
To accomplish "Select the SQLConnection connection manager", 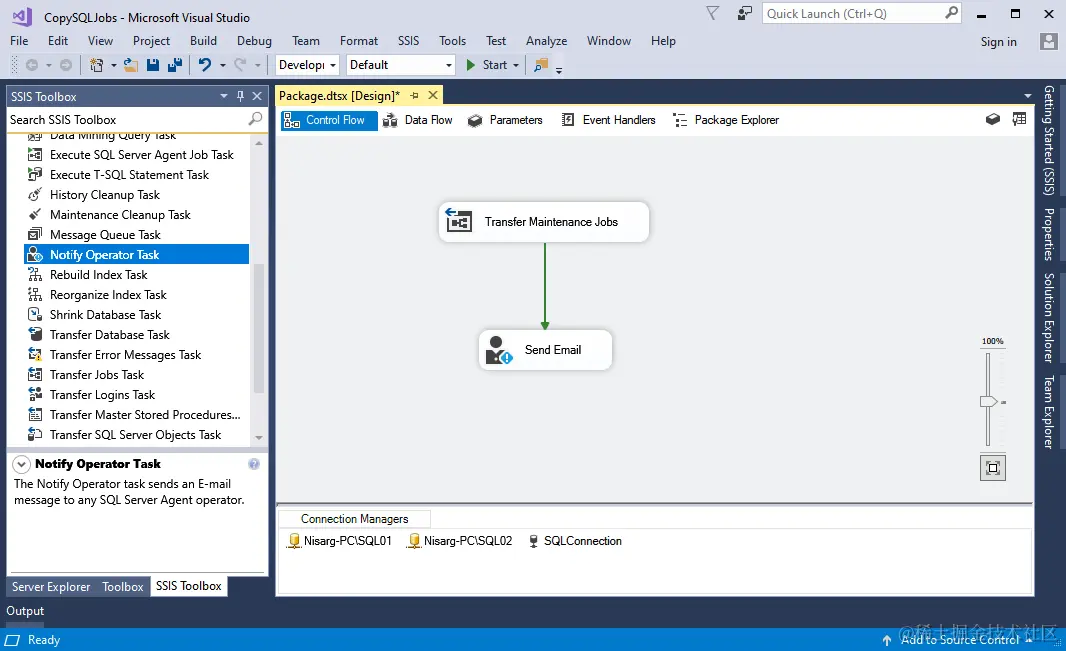I will pyautogui.click(x=575, y=541).
